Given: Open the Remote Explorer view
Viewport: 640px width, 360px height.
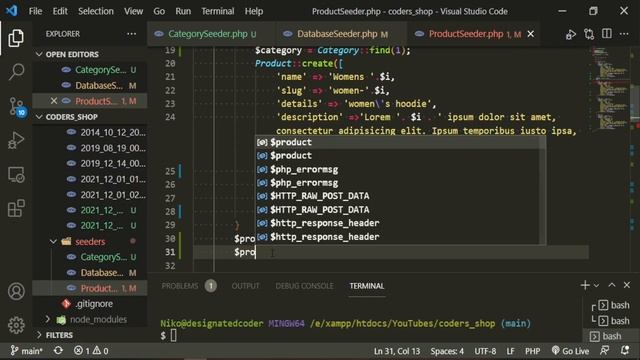Looking at the screenshot, I should (16, 175).
